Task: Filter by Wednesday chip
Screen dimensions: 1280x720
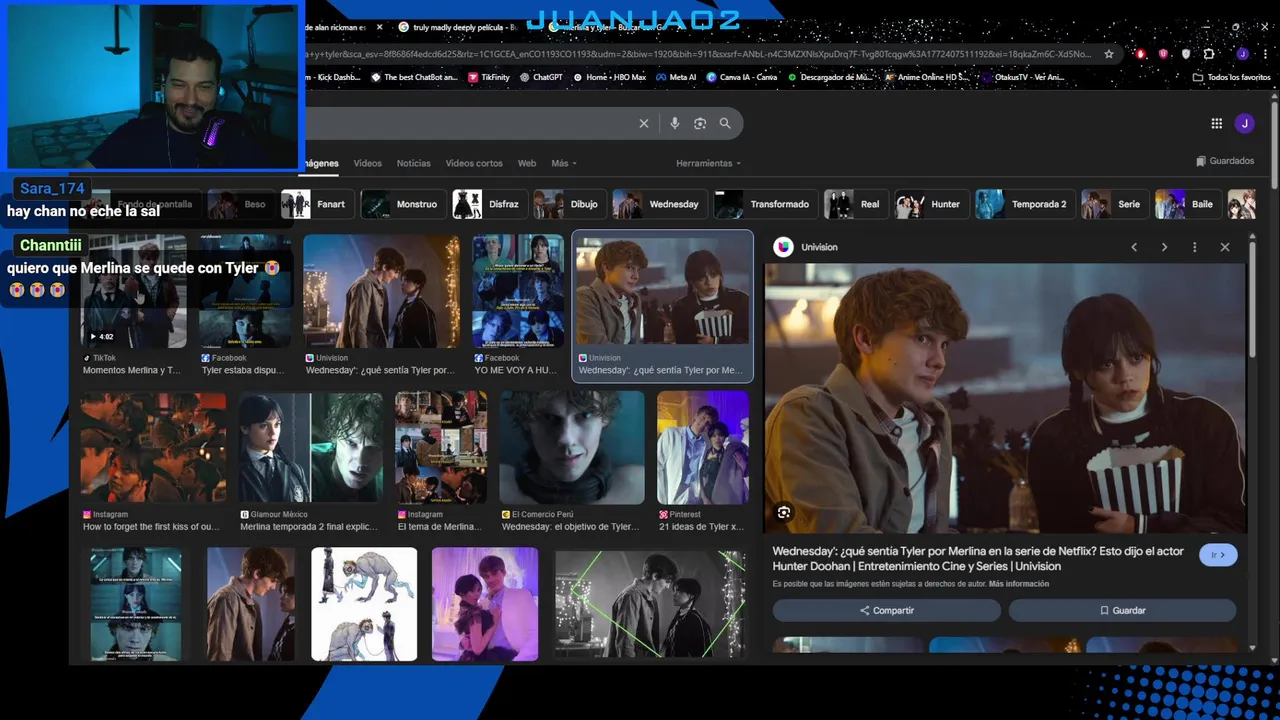Action: click(659, 204)
